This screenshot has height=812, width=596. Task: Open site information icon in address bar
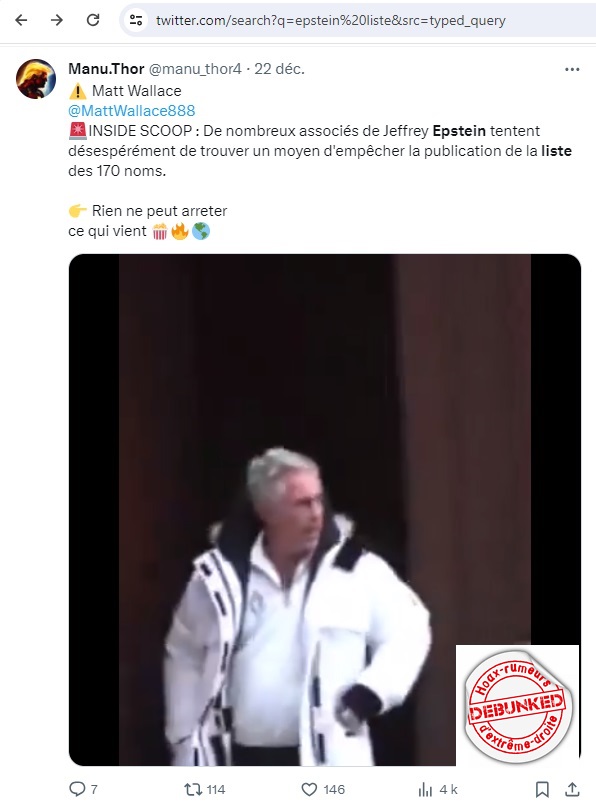136,20
